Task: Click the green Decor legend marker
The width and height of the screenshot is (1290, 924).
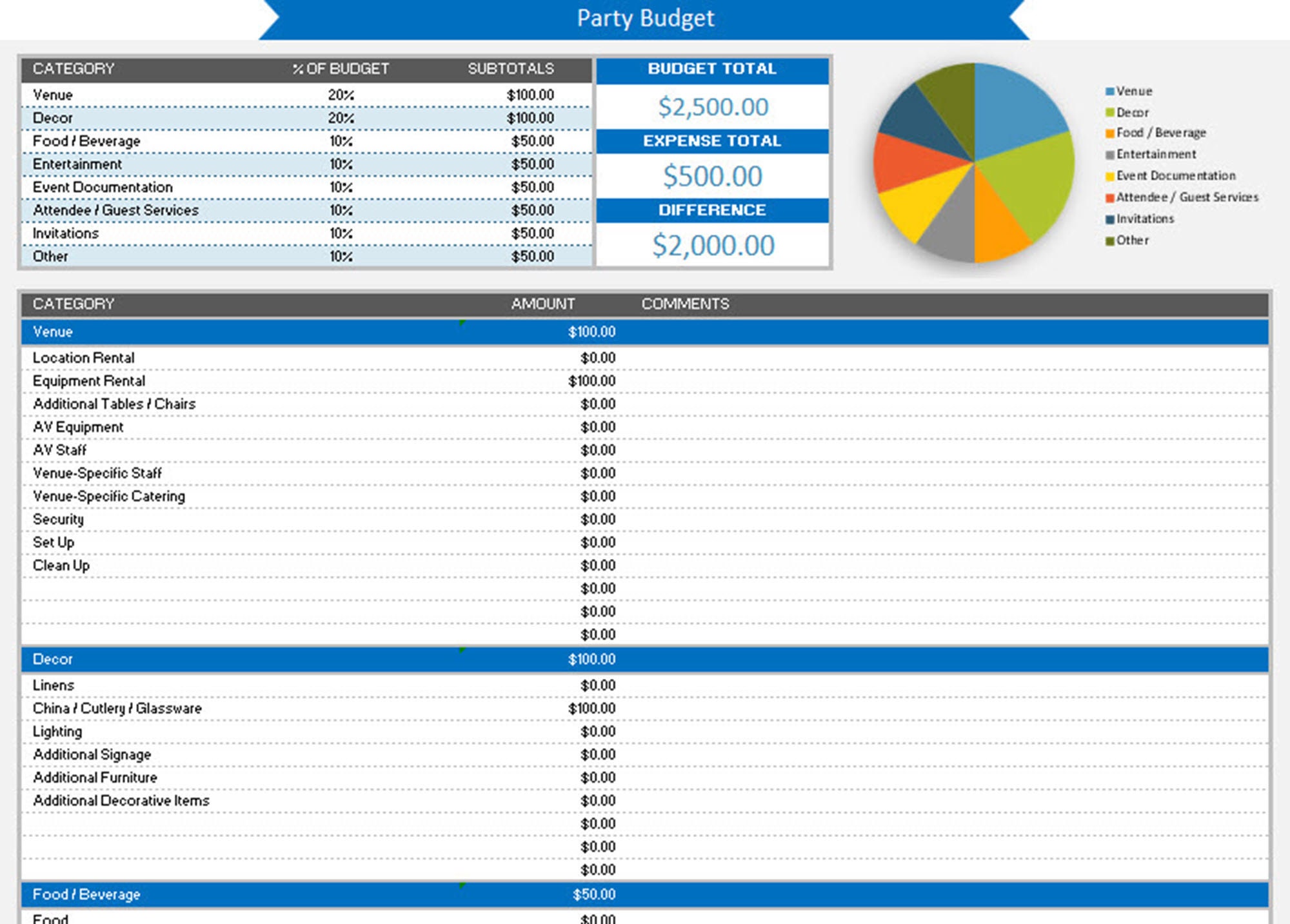Action: point(1111,112)
